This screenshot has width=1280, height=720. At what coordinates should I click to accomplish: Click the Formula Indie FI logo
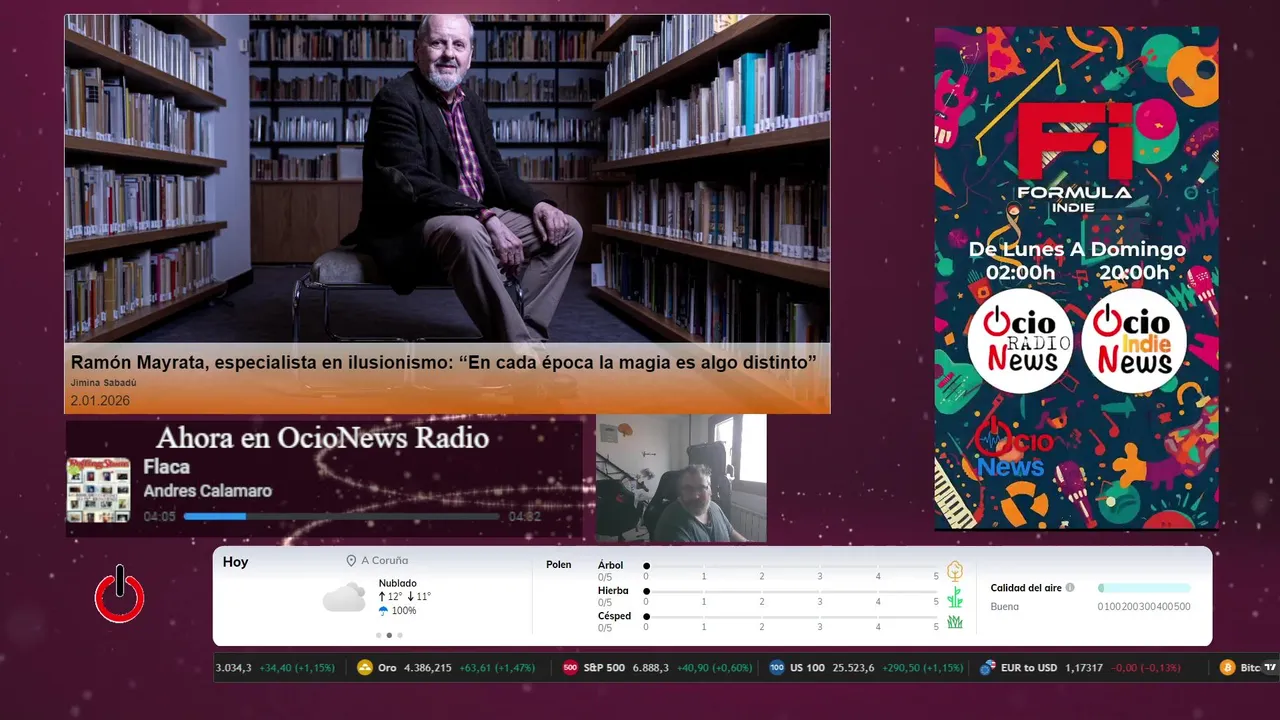pyautogui.click(x=1075, y=157)
